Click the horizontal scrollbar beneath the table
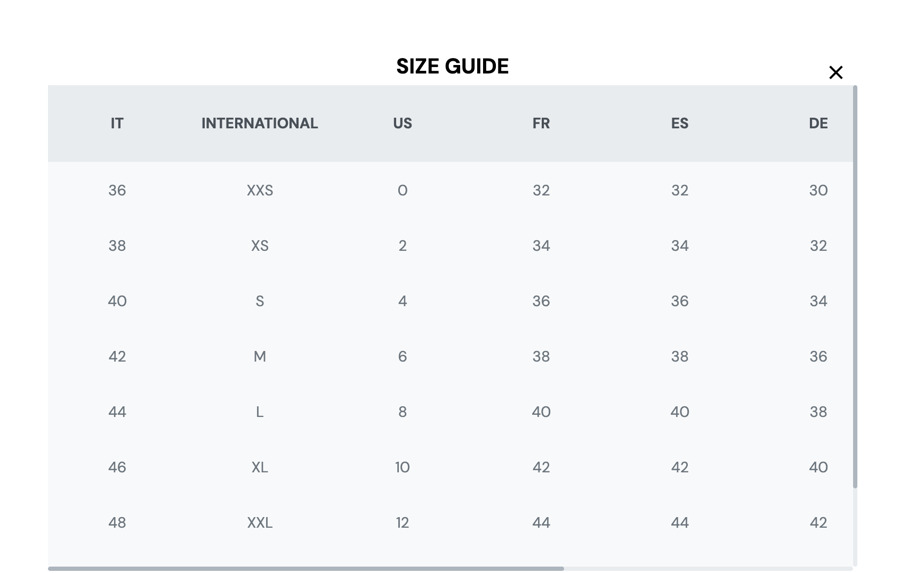900x573 pixels. (x=306, y=568)
